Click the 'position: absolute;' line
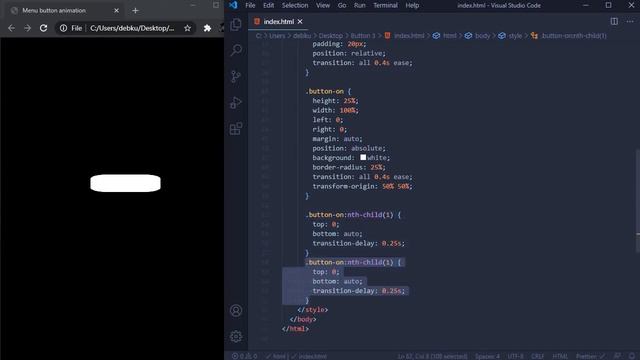The image size is (640, 360). coord(349,148)
